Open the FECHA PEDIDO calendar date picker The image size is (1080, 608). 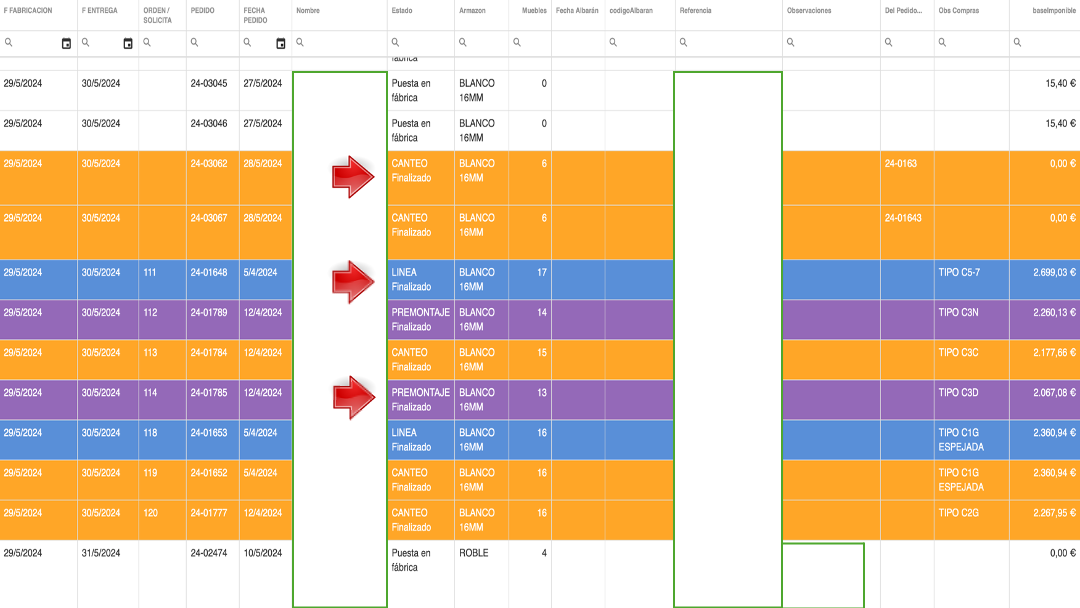pyautogui.click(x=280, y=43)
